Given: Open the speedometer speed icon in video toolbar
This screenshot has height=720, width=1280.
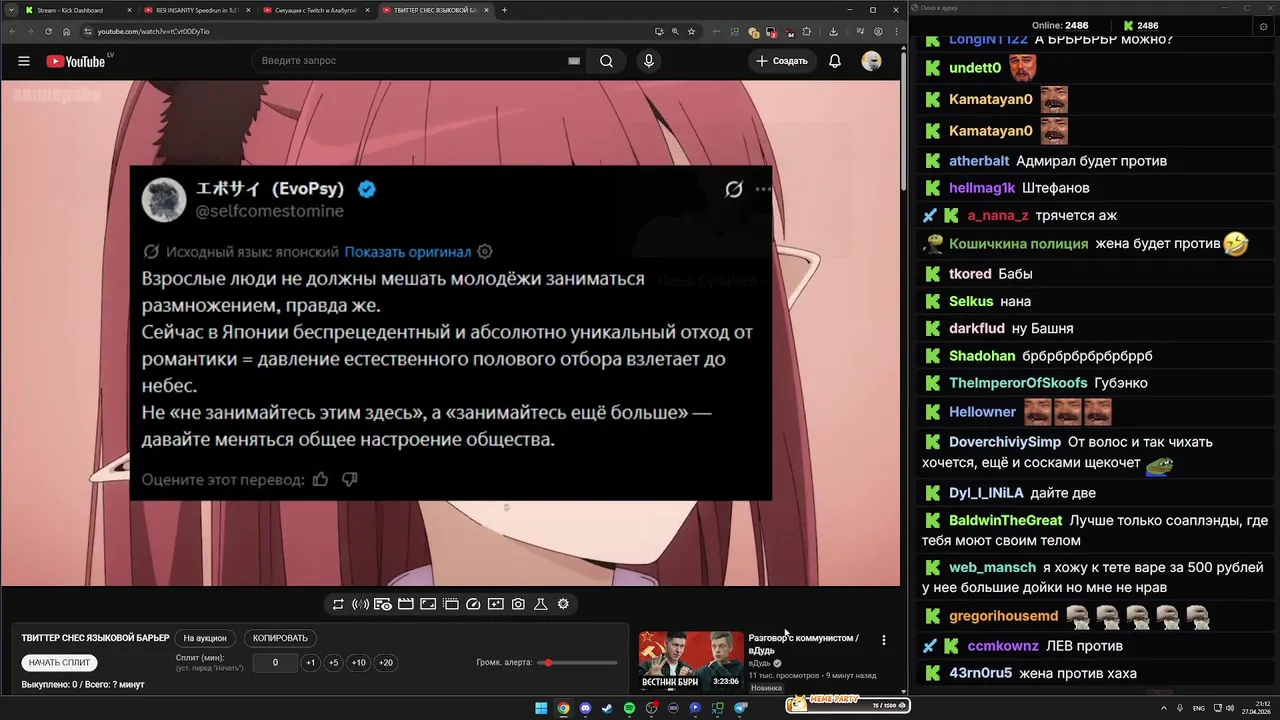Looking at the screenshot, I should point(473,604).
